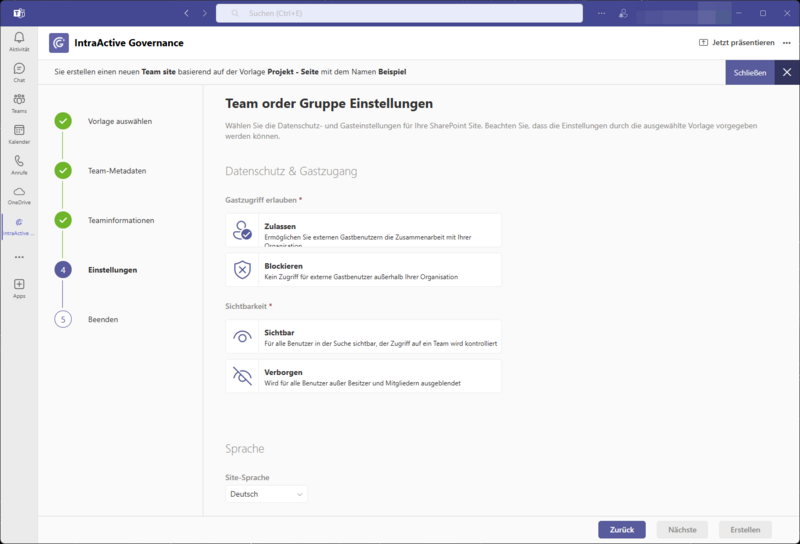
Task: Go to the Team-Metadaten step
Action: coord(116,171)
